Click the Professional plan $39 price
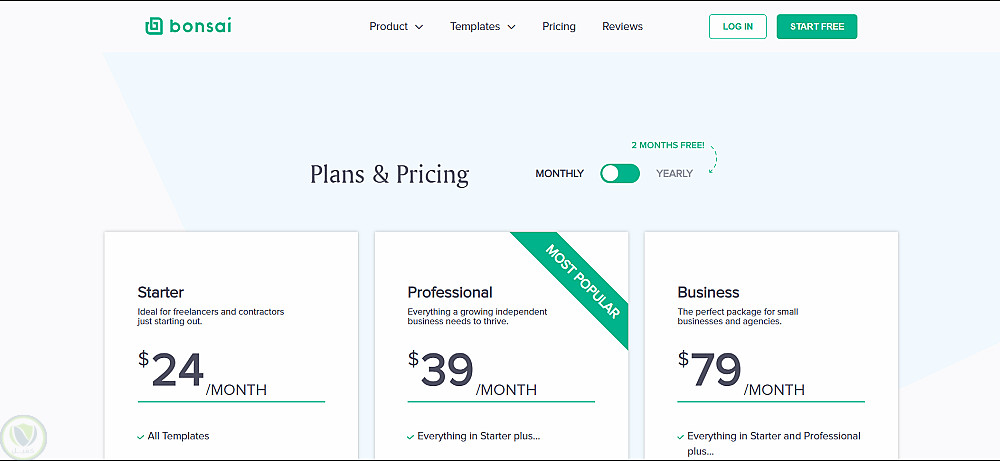 (441, 370)
